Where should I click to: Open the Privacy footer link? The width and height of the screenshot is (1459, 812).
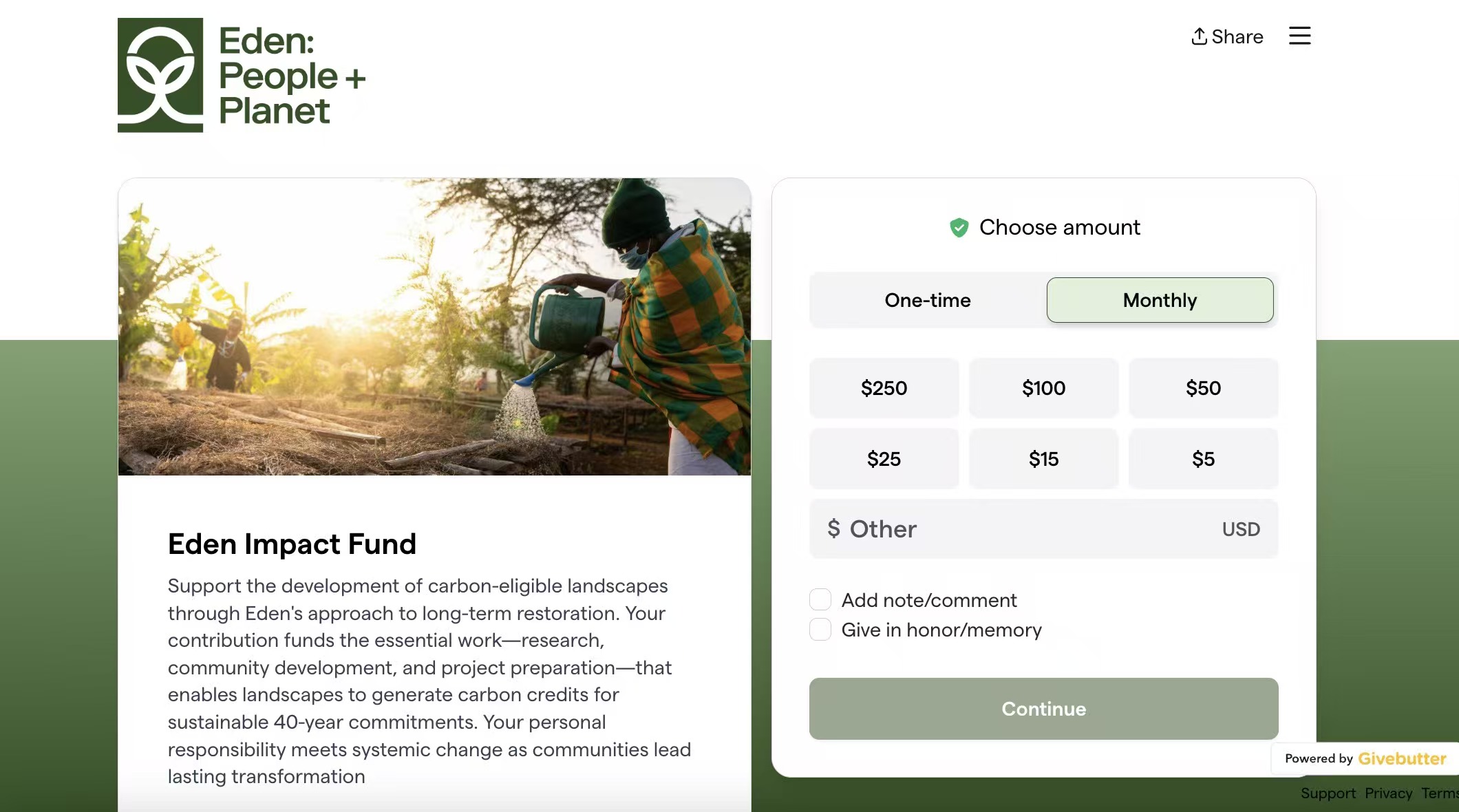click(x=1388, y=793)
